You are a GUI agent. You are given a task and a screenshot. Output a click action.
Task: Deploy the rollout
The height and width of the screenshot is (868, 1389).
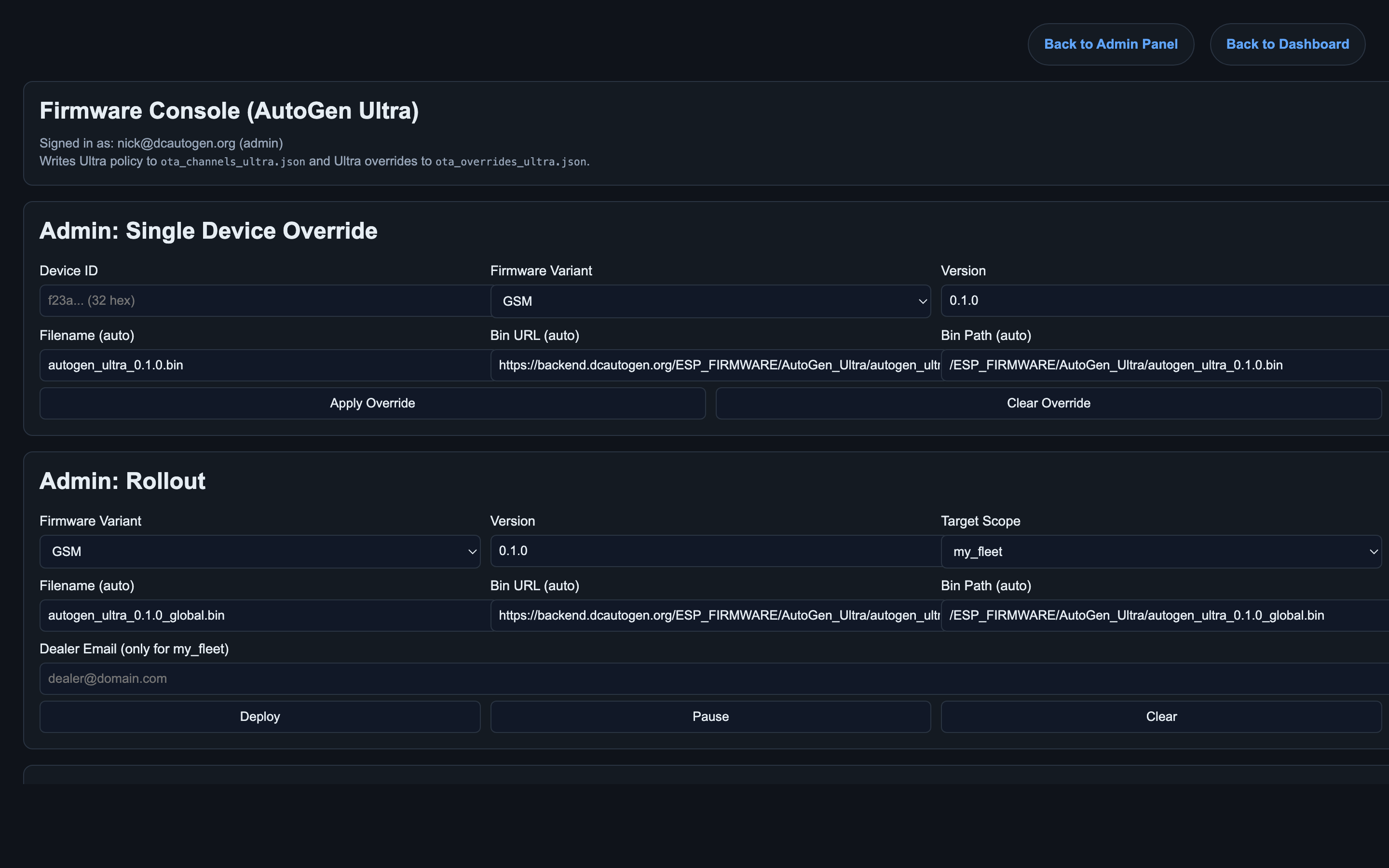coord(260,717)
